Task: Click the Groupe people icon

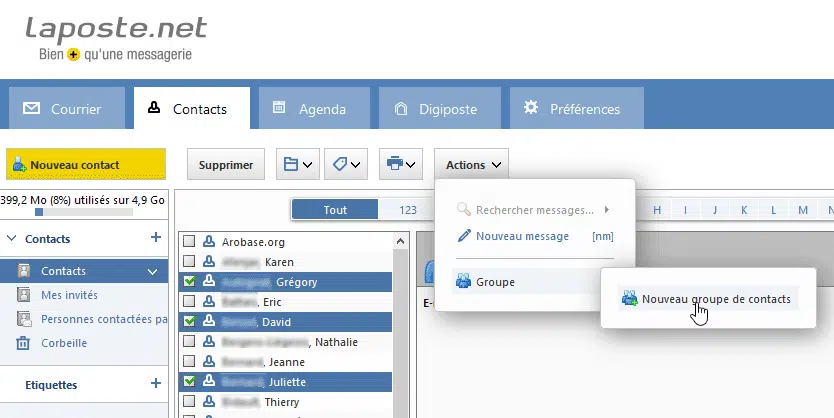Action: pos(463,281)
